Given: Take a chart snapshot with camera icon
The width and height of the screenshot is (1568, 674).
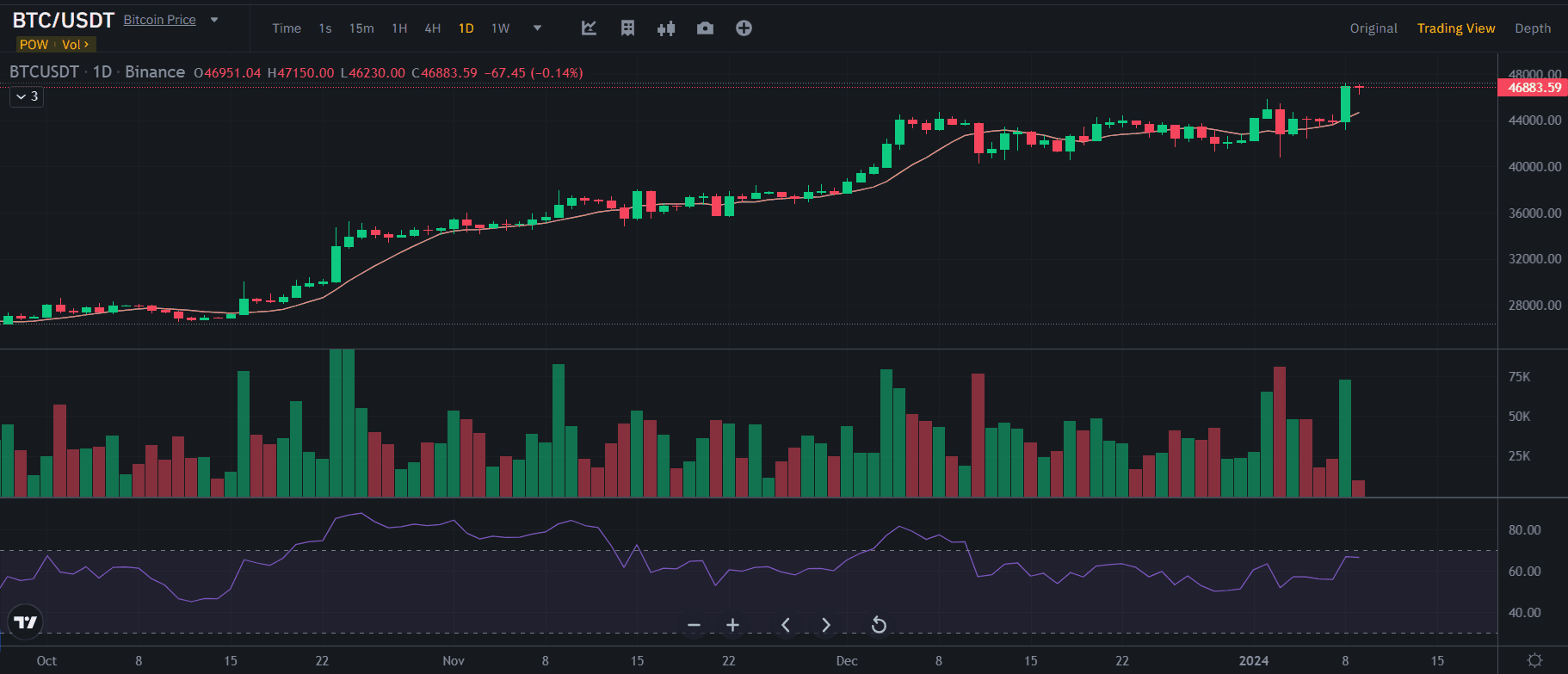Looking at the screenshot, I should [x=705, y=28].
